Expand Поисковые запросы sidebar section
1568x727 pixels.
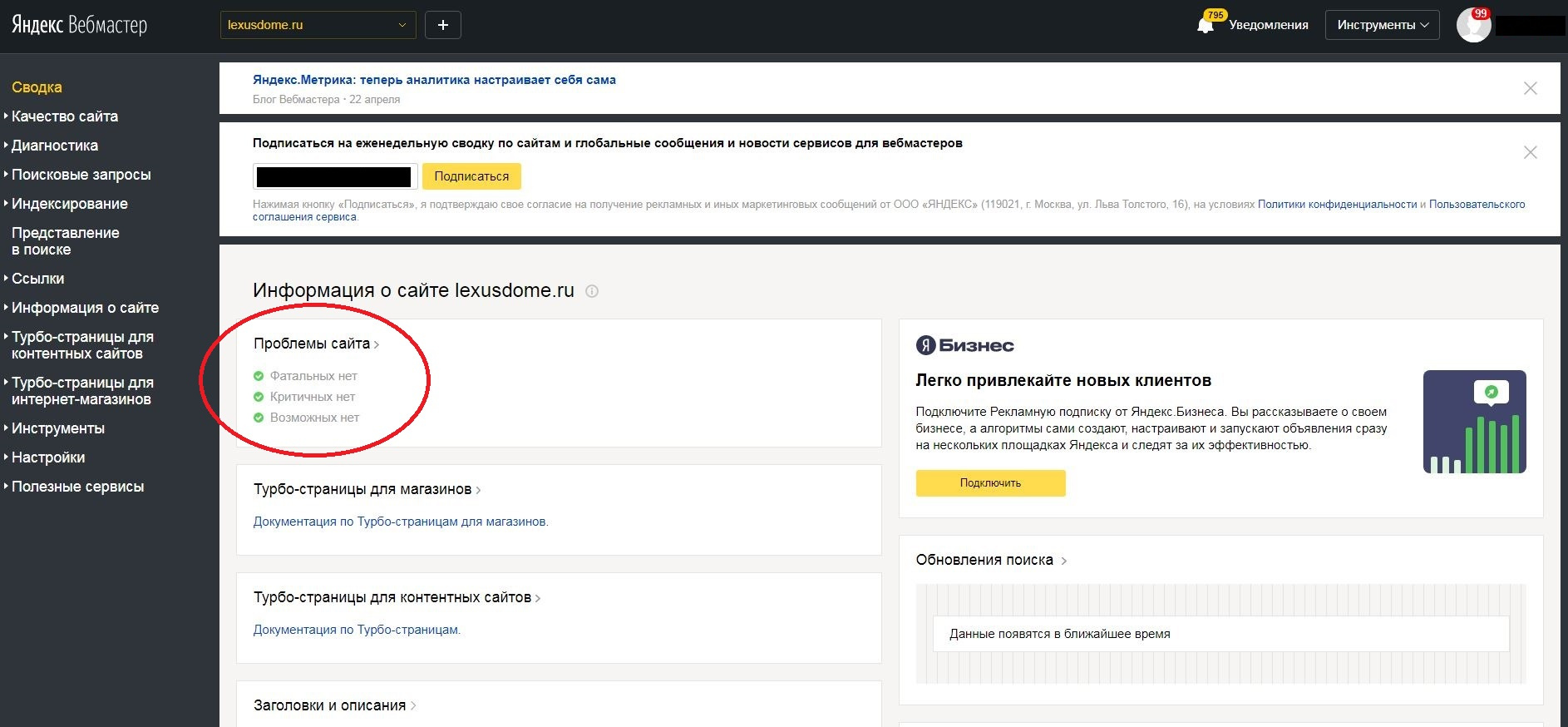coord(81,175)
